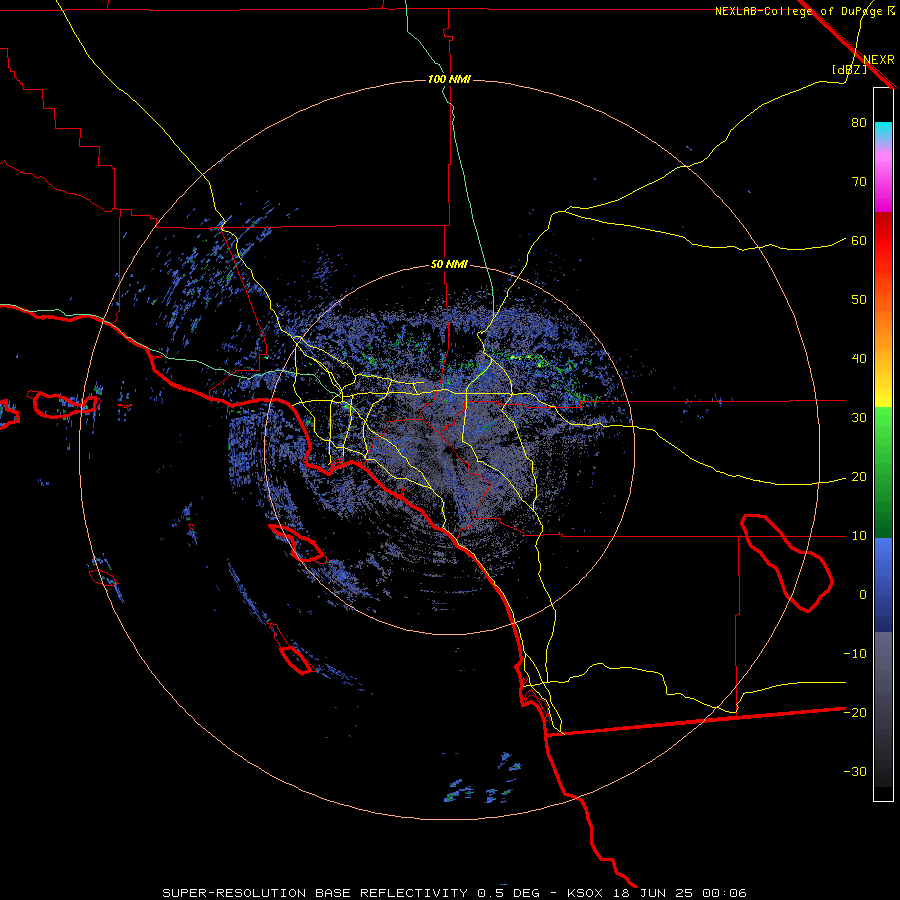Click the '[dBZ]' units label

pyautogui.click(x=849, y=69)
